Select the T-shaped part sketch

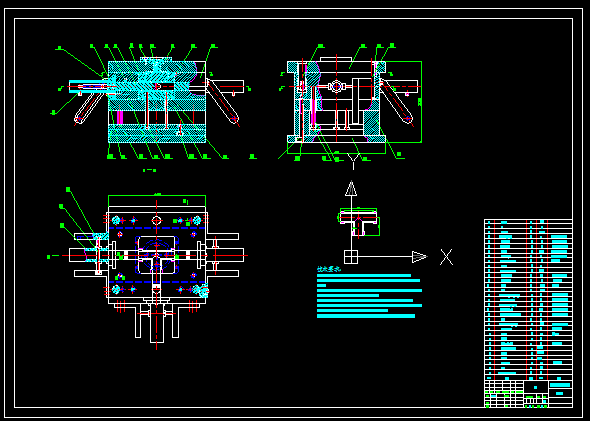click(x=359, y=222)
